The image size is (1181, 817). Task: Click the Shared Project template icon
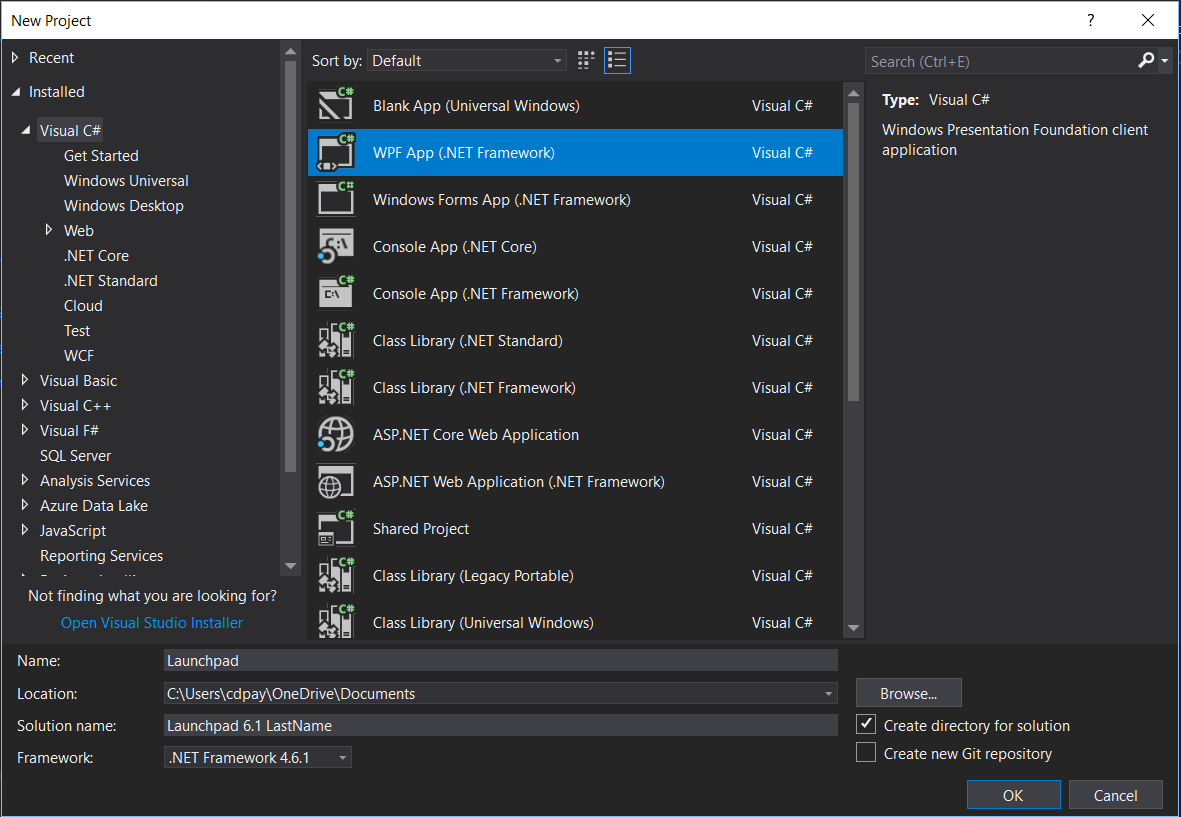(336, 529)
